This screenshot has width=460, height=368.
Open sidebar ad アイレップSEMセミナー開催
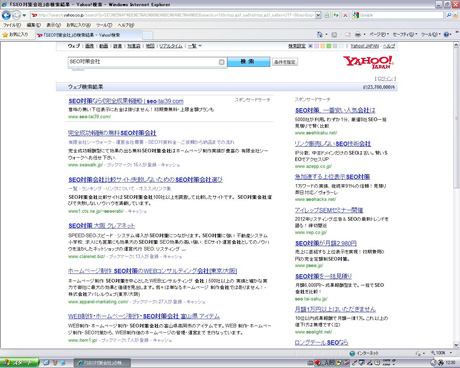click(329, 210)
